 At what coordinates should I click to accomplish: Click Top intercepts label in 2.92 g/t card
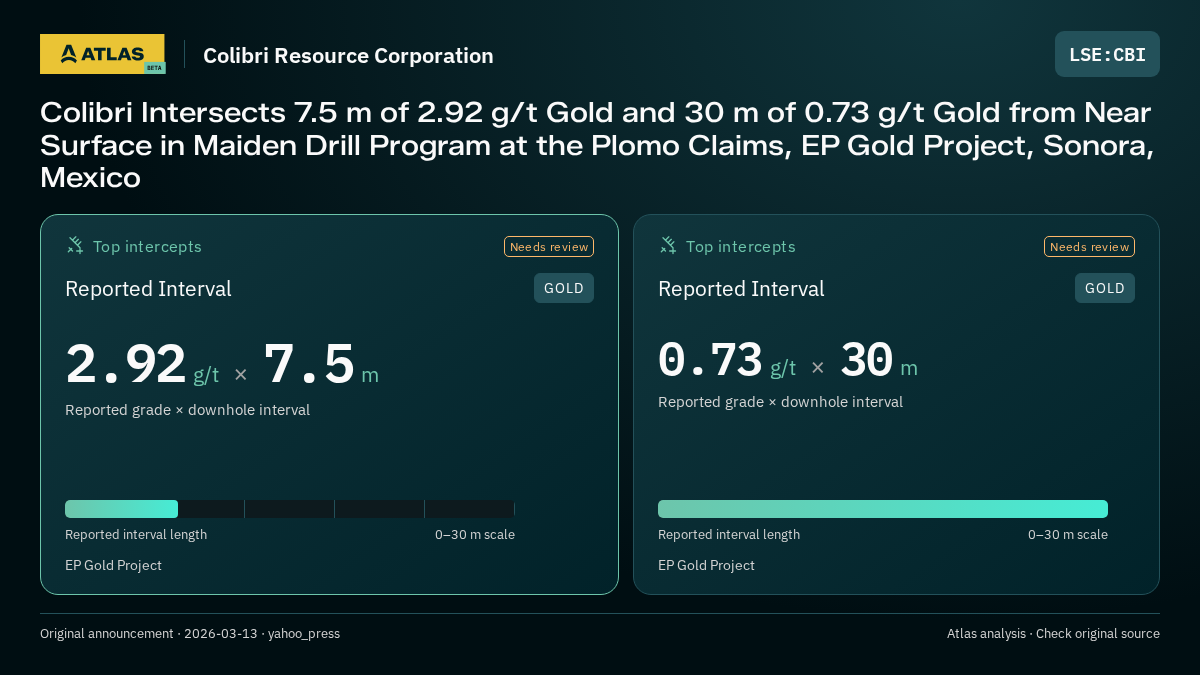coord(147,247)
